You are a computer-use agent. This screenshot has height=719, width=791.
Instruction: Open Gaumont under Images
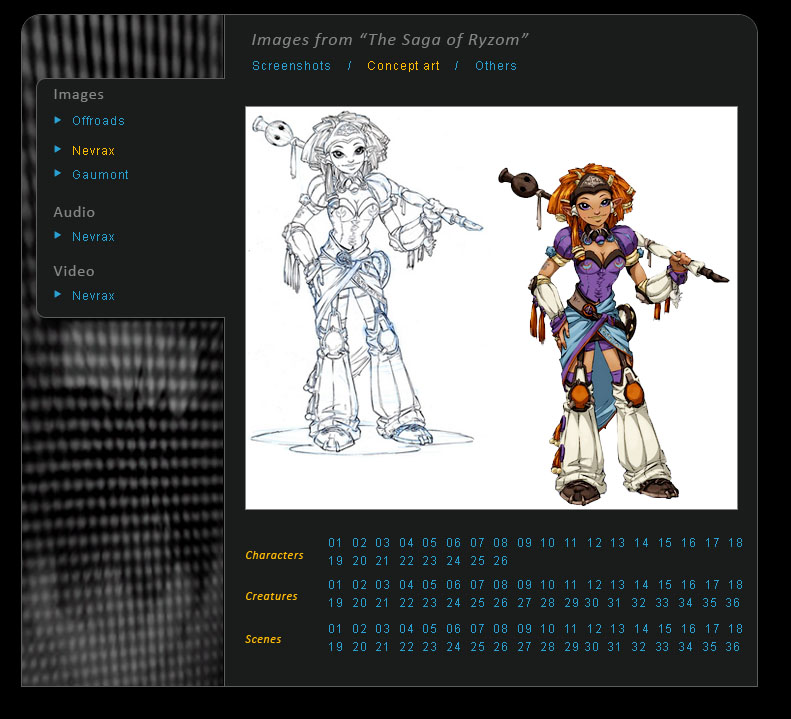coord(100,175)
